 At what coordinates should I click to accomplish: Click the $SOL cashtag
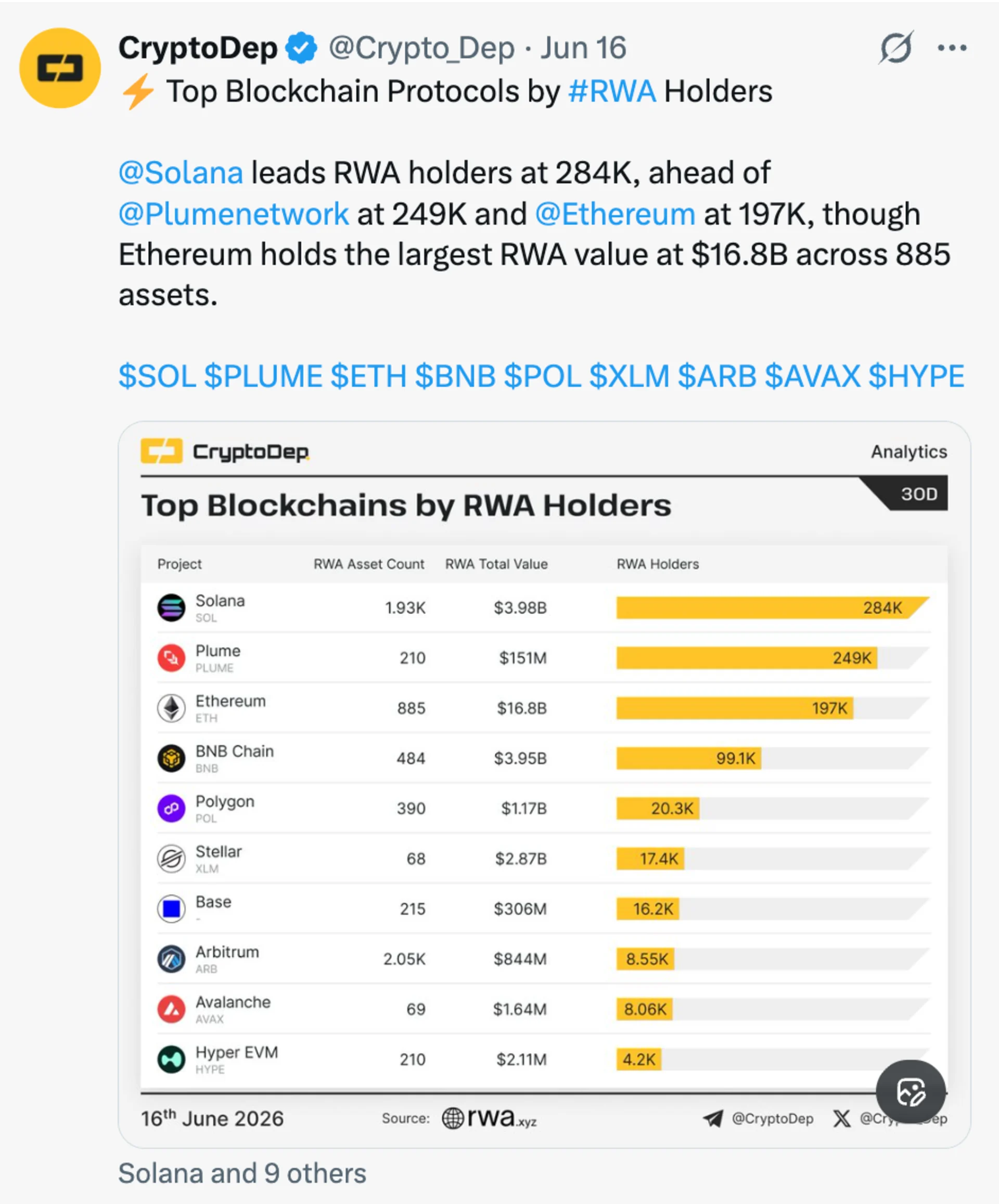157,376
